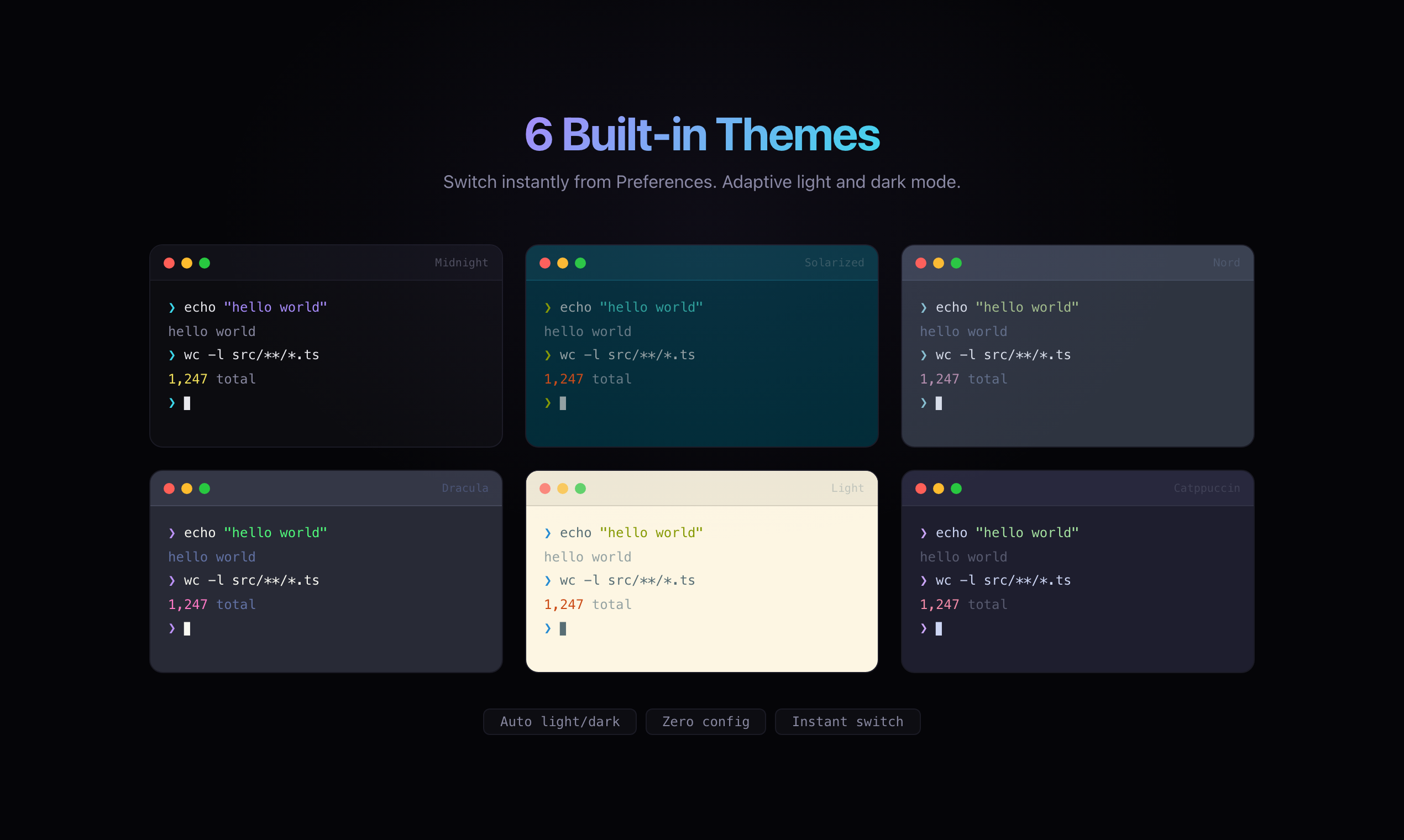Viewport: 1404px width, 840px height.
Task: Click the green dot on Nord window
Action: pyautogui.click(x=956, y=262)
